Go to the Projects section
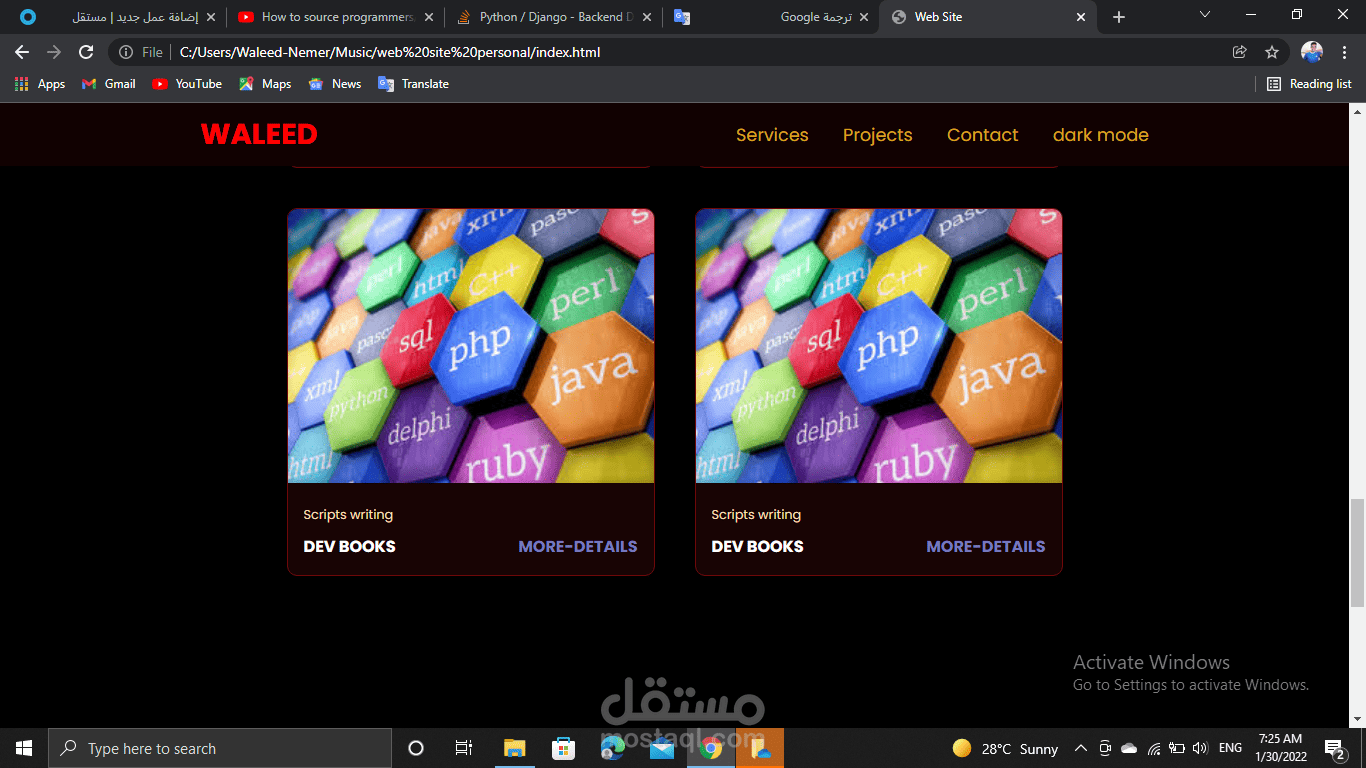The width and height of the screenshot is (1366, 768). coord(877,135)
